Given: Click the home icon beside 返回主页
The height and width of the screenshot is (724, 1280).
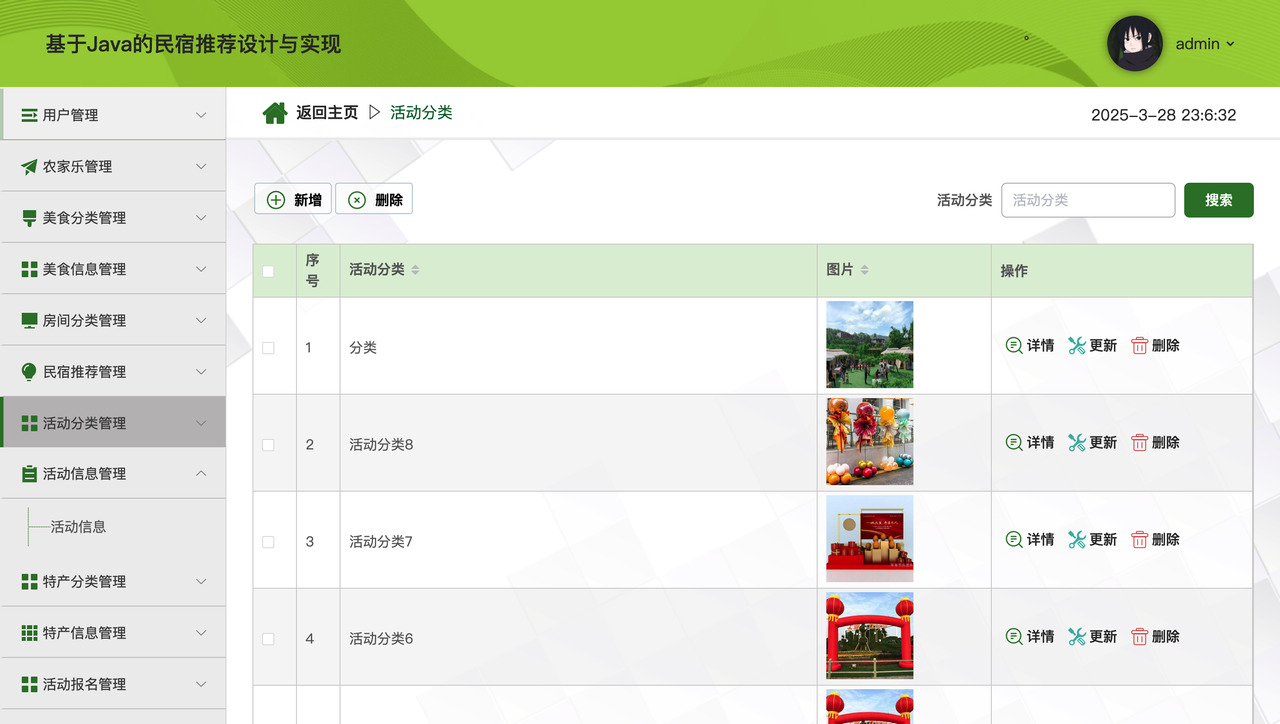Looking at the screenshot, I should (x=275, y=113).
